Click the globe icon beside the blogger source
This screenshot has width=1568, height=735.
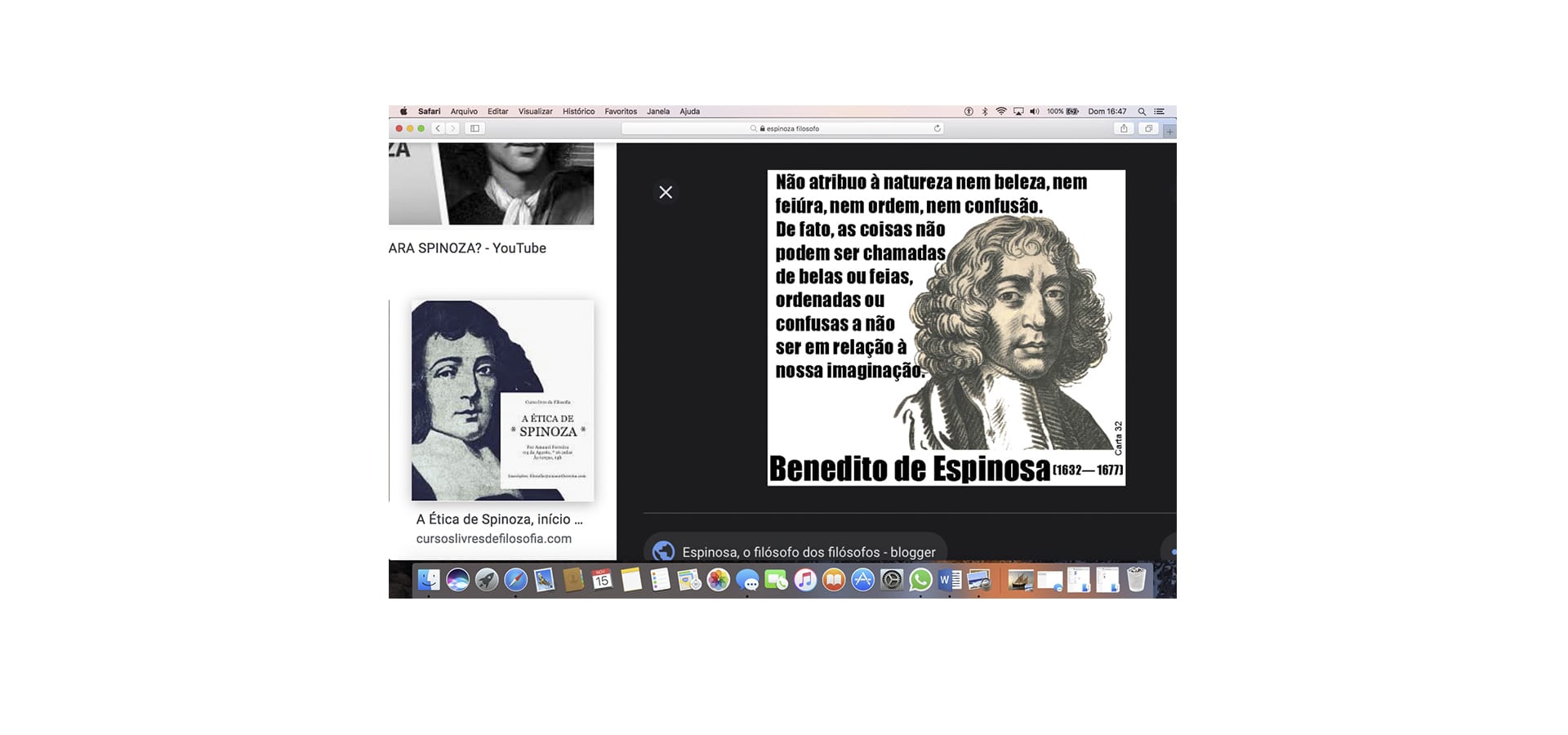pyautogui.click(x=663, y=551)
